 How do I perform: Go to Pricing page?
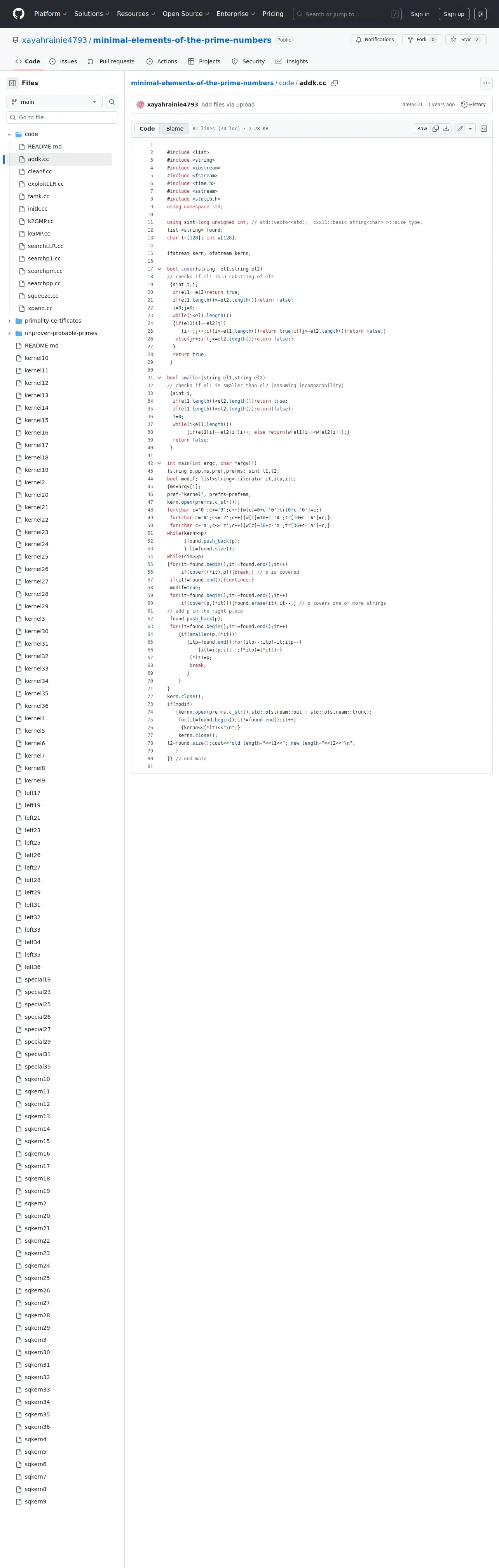[x=273, y=13]
